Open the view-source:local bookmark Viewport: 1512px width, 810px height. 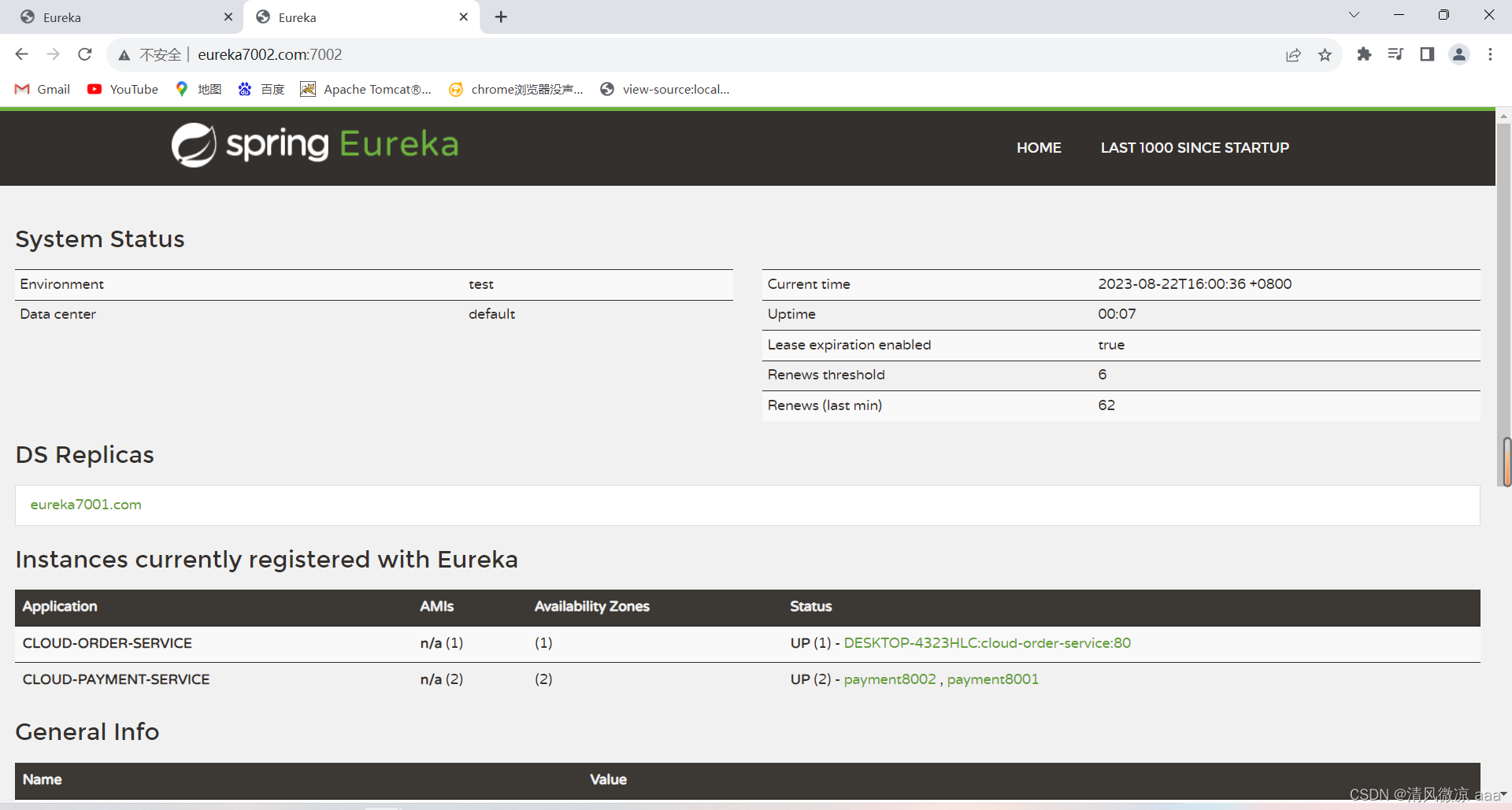665,89
